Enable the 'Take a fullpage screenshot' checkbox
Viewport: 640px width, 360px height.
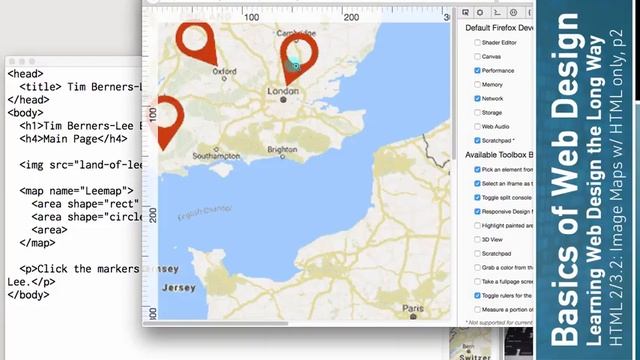(477, 282)
